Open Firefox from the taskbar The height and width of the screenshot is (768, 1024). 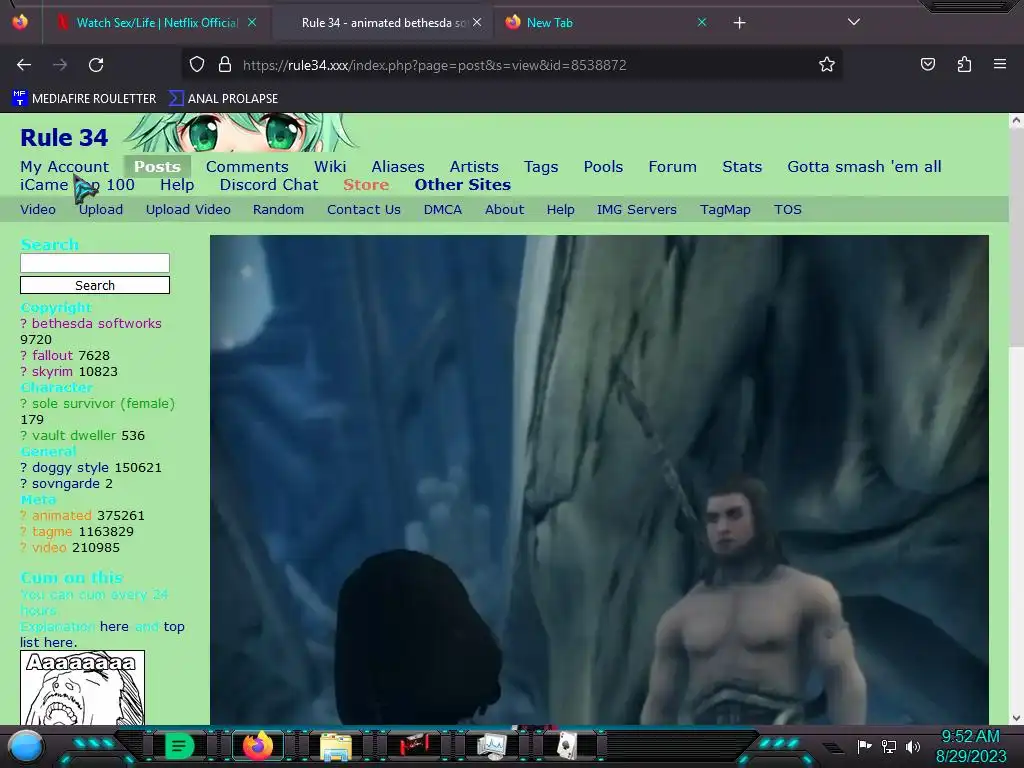tap(257, 746)
